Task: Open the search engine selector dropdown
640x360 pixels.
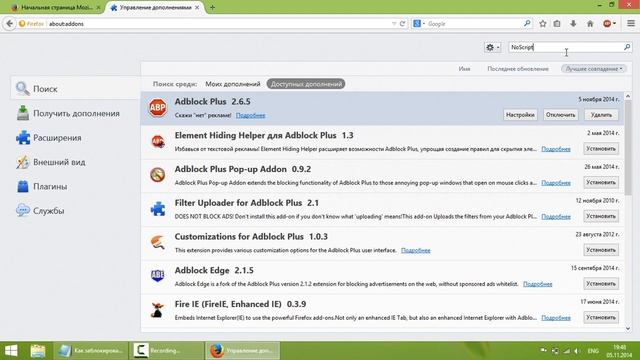Action: coord(419,24)
